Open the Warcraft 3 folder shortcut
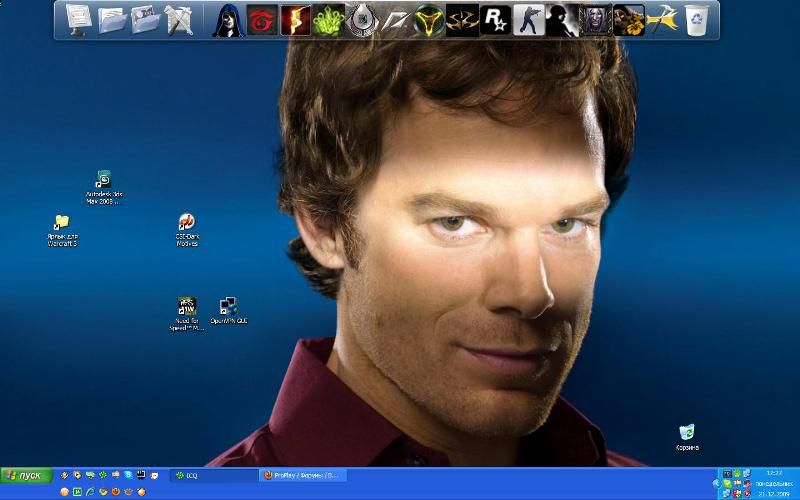Viewport: 800px width, 500px height. 61,223
